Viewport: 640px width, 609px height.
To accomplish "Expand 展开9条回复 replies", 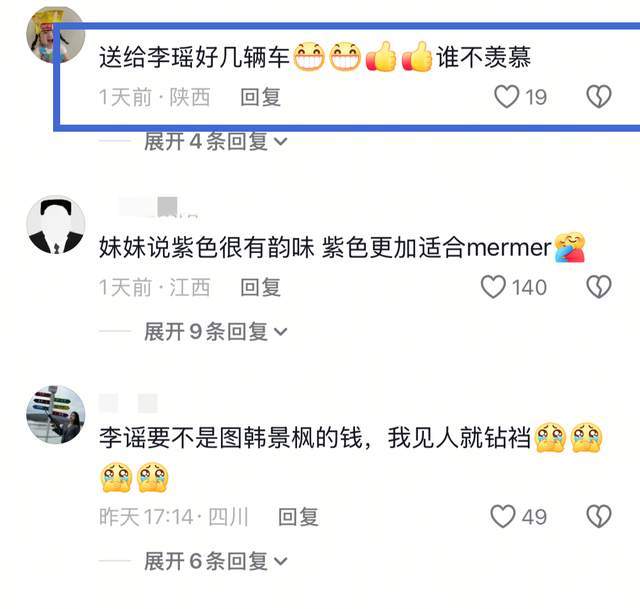I will pos(216,331).
